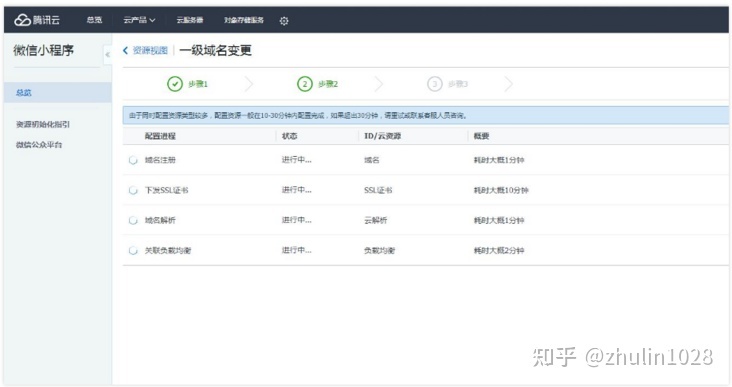The image size is (732, 387).
Task: Click the 一级域名变更 page heading
Action: click(216, 50)
